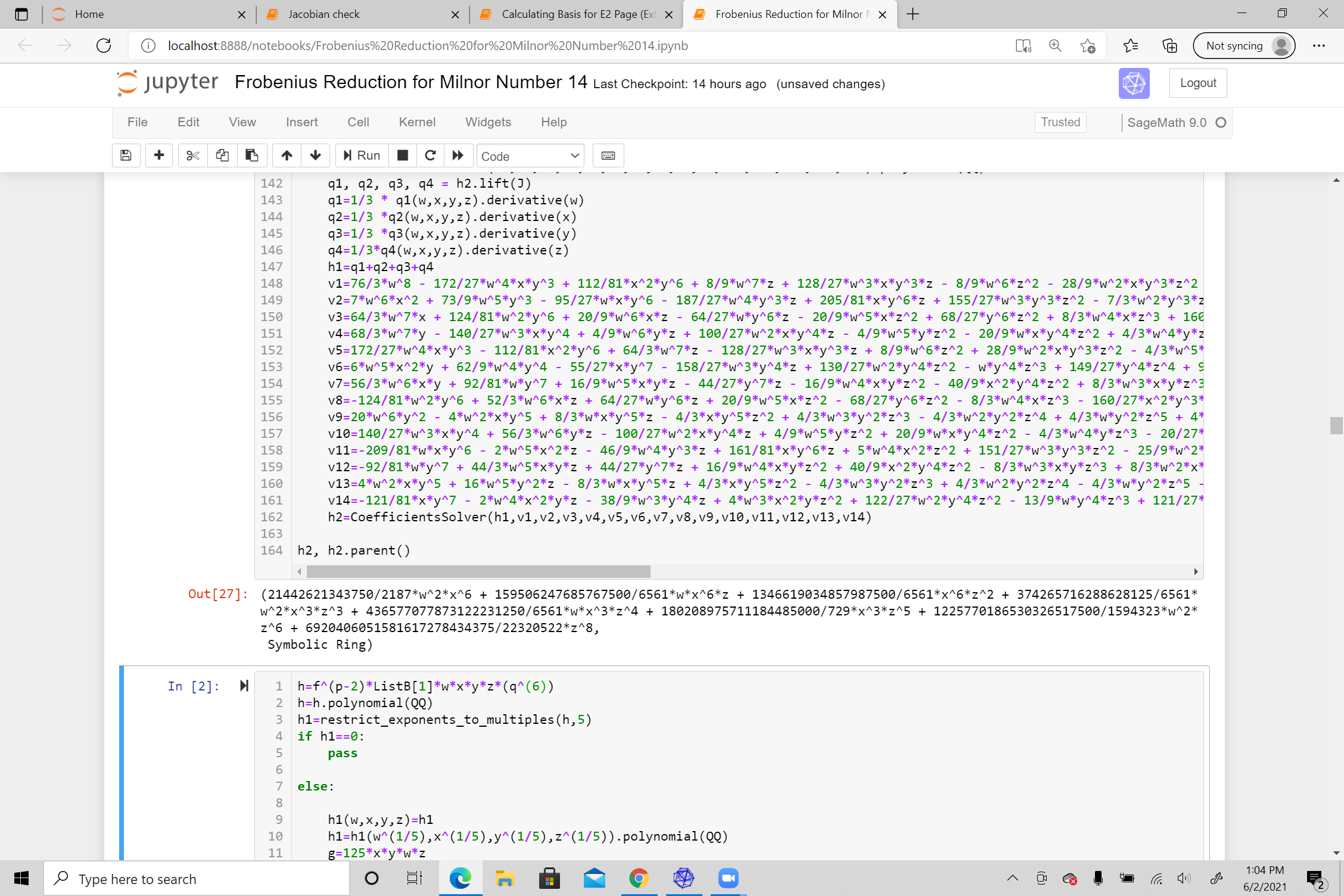This screenshot has width=1344, height=896.
Task: Click the save and checkpoint icon
Action: pyautogui.click(x=126, y=155)
